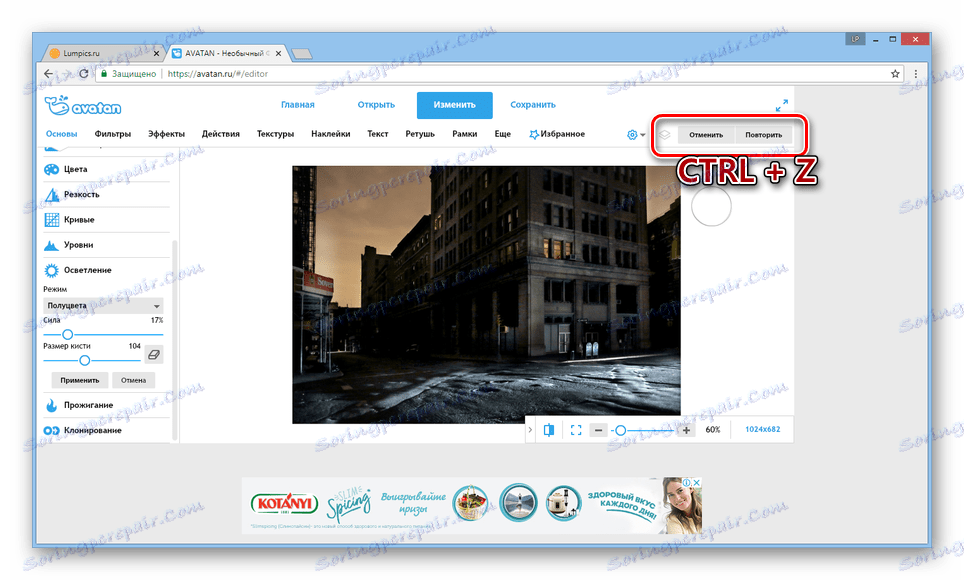Click the Сохранить link
The height and width of the screenshot is (580, 964).
(532, 105)
